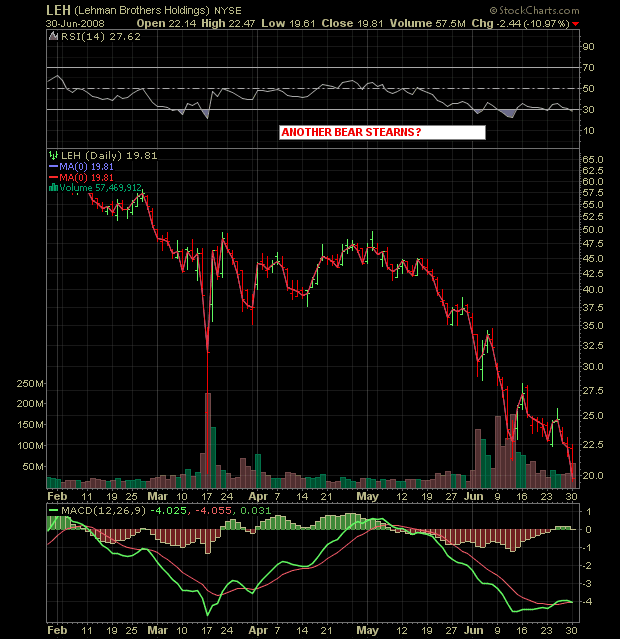Click the 90 label on the RSI axis
The width and height of the screenshot is (620, 639).
[588, 46]
